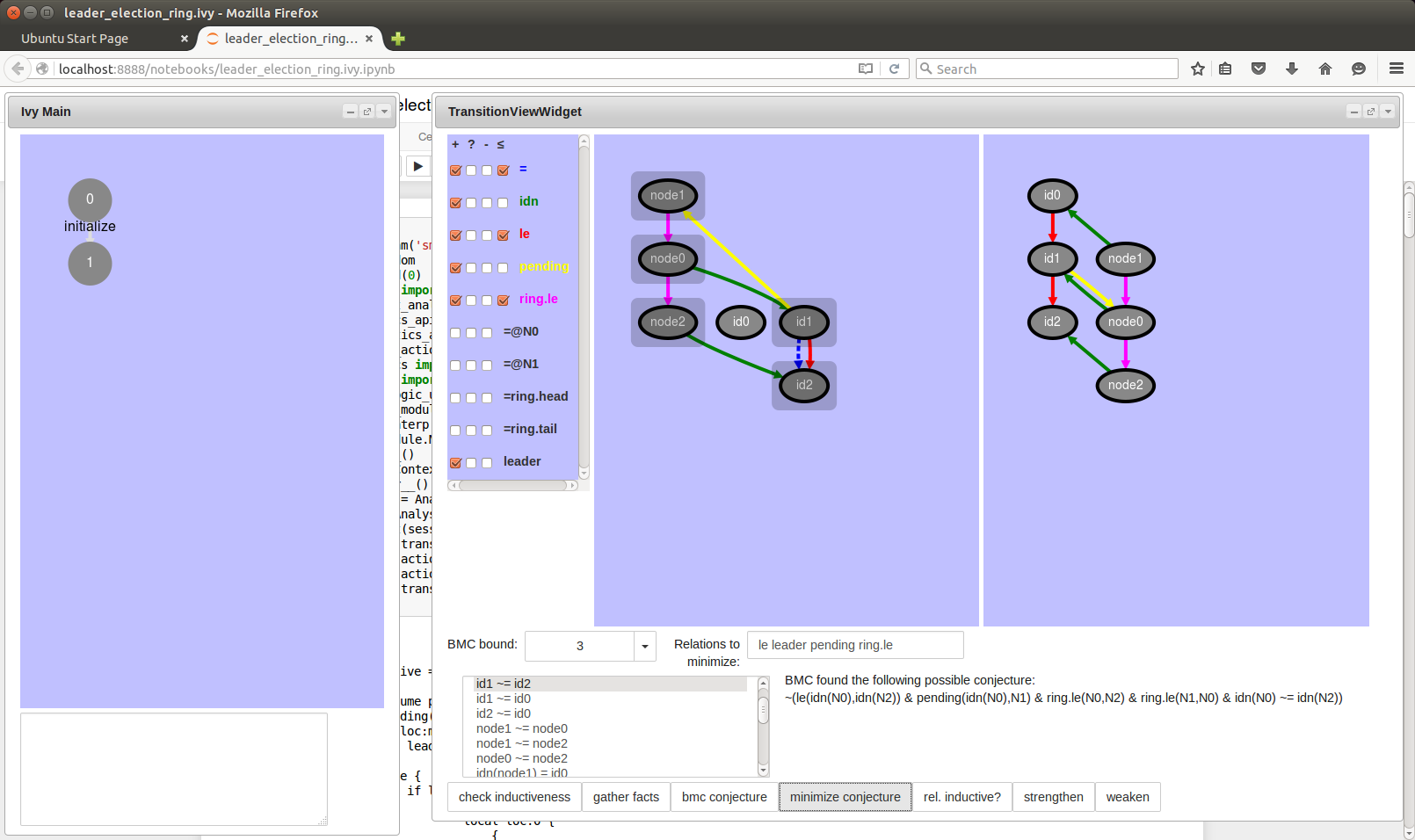The height and width of the screenshot is (840, 1415).
Task: Switch to the Ubuntu Start Page tab
Action: [75, 39]
